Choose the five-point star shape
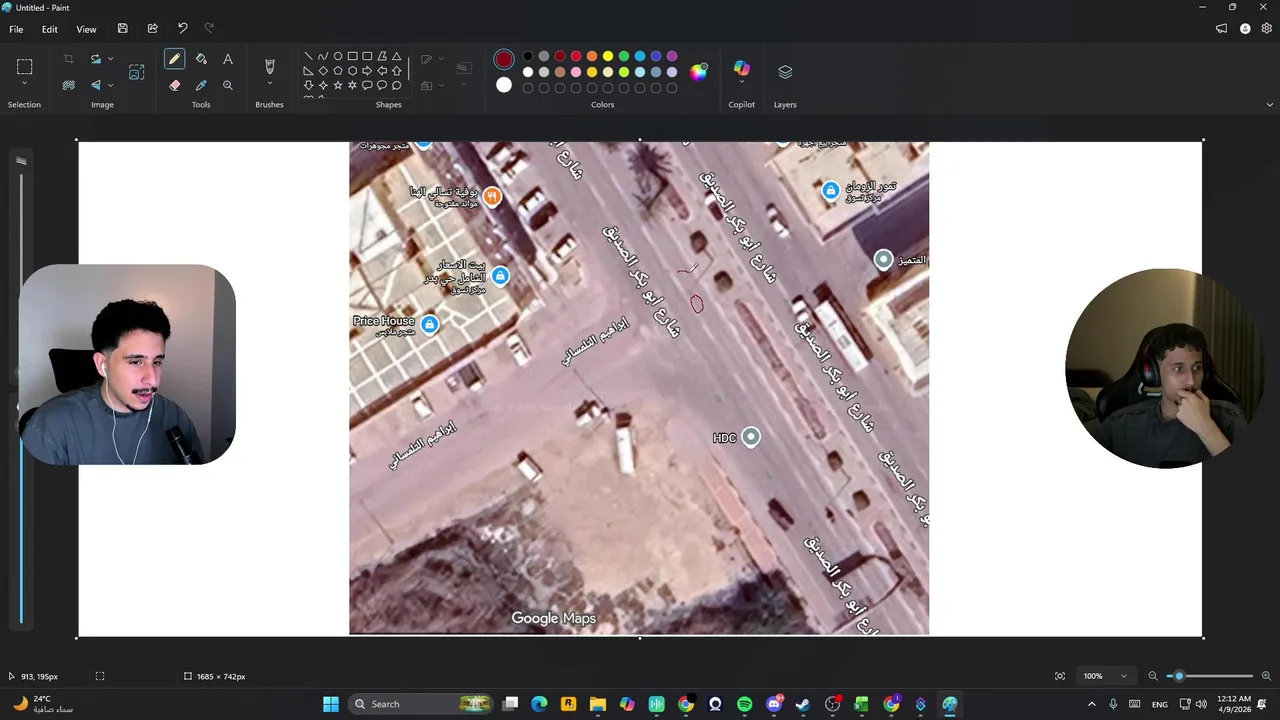1280x720 pixels. 338,86
